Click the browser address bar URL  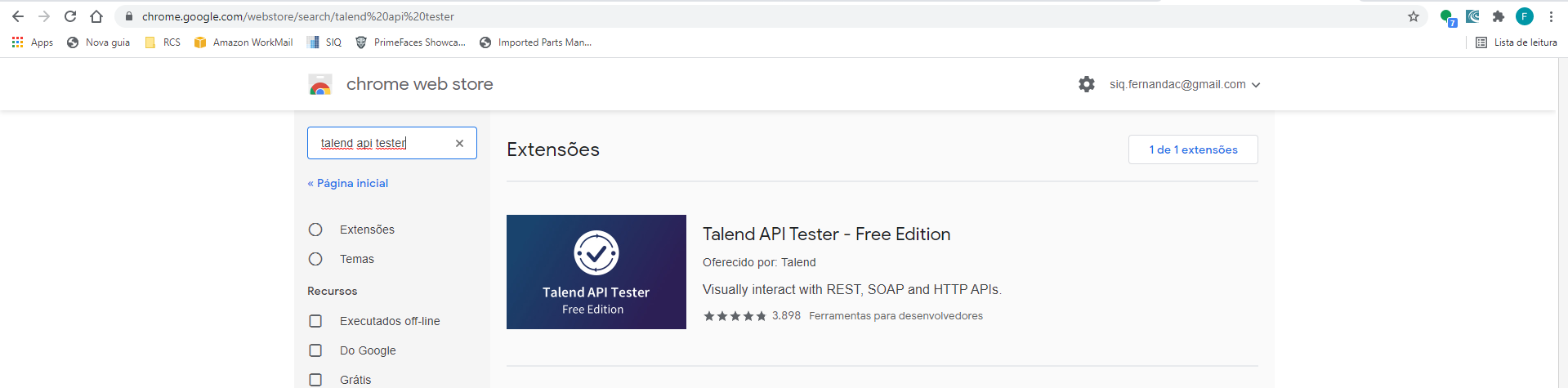pos(298,16)
